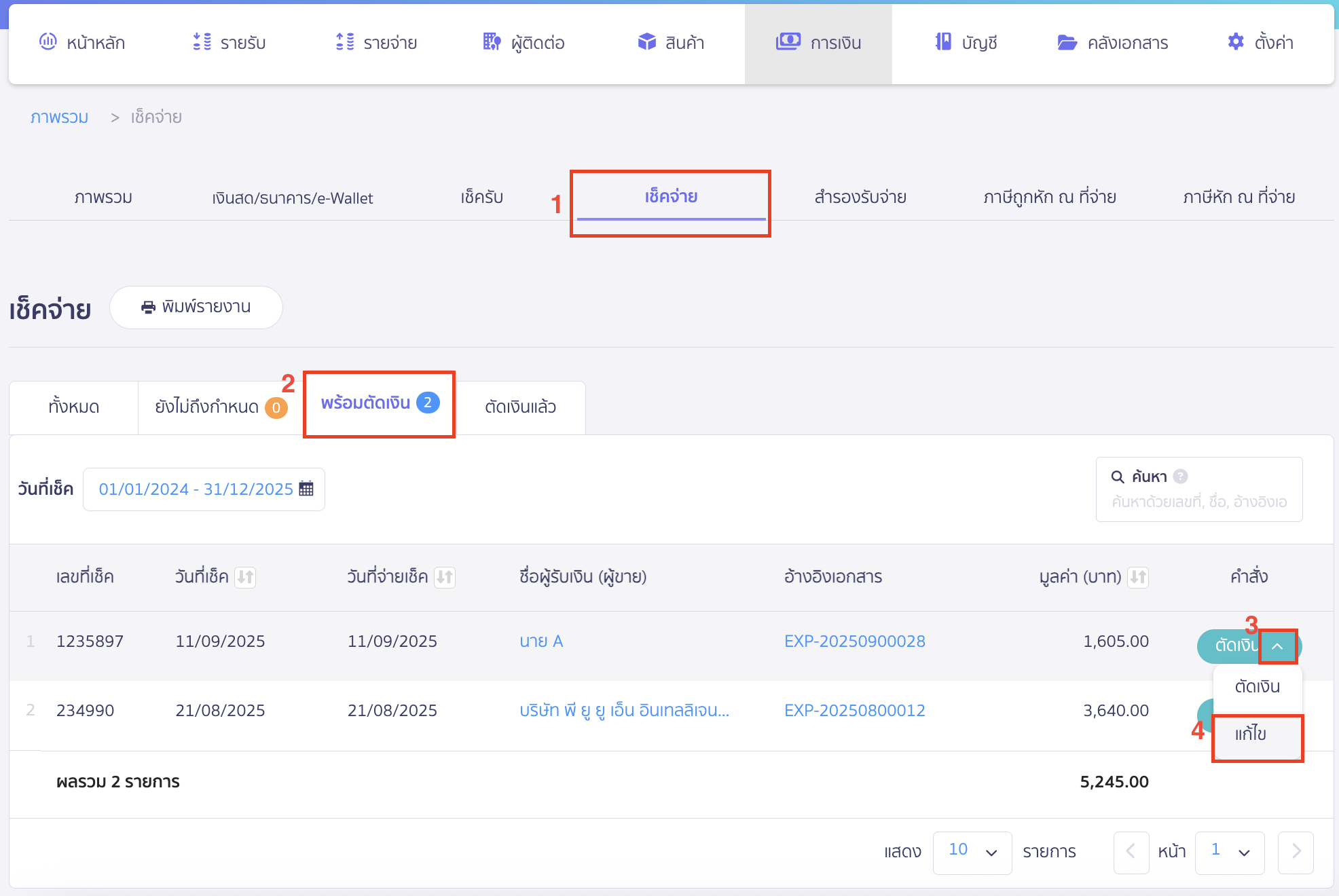The width and height of the screenshot is (1339, 896).
Task: Click the search help question mark icon
Action: 1181,477
